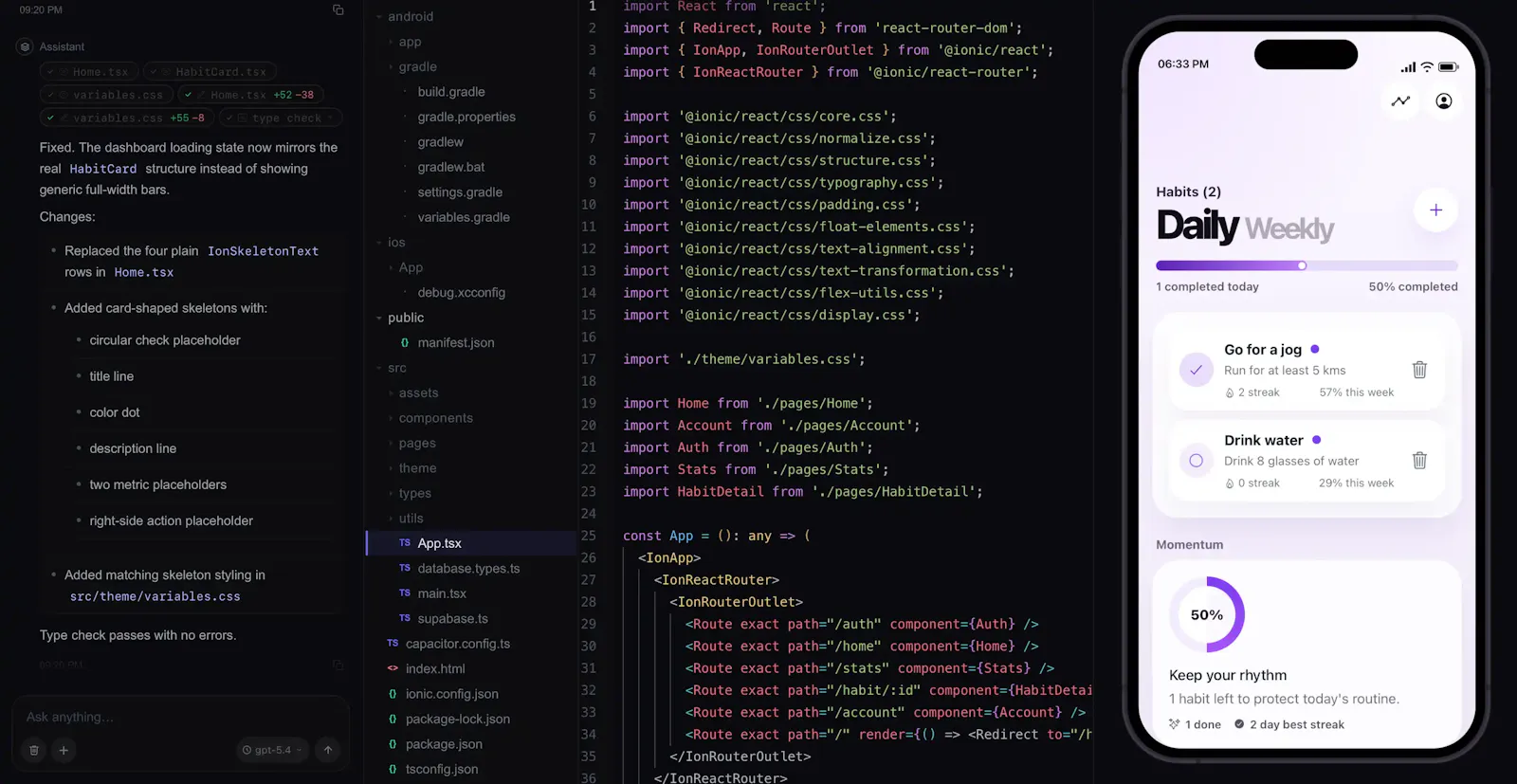Expand the types folder
The image size is (1517, 784).
[414, 493]
